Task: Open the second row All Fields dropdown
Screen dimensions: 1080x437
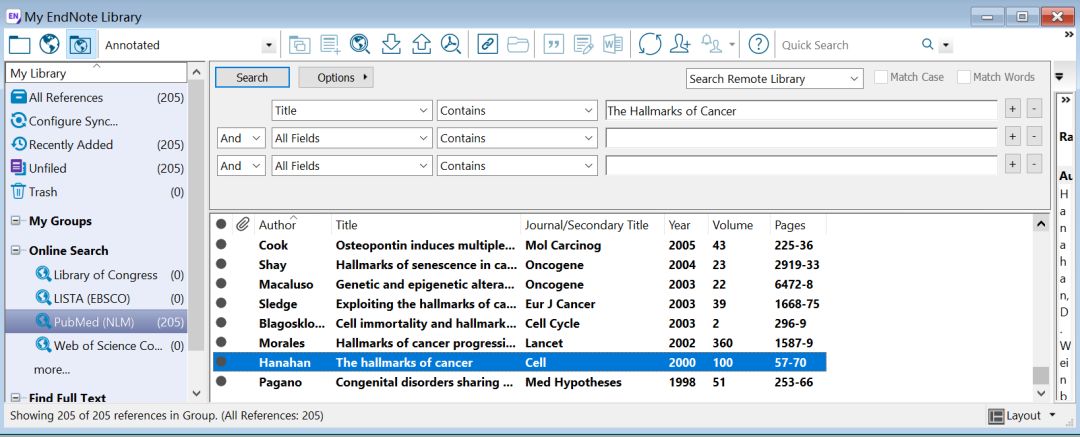Action: 352,138
